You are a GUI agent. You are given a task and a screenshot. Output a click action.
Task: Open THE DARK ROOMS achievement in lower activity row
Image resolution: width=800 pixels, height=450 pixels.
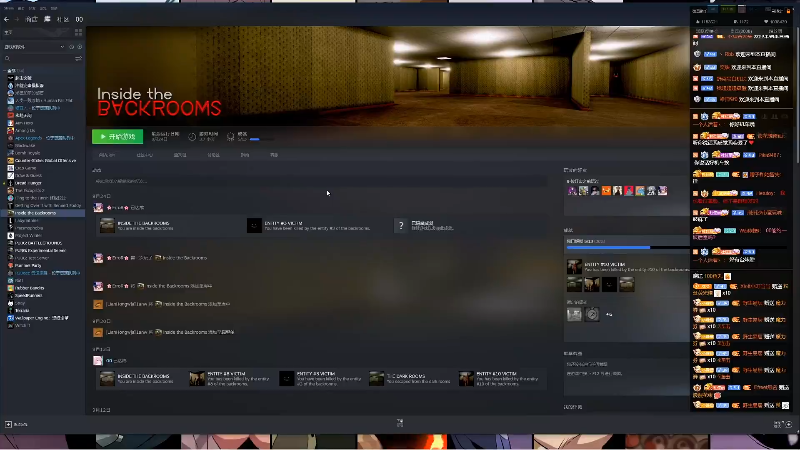[411, 379]
